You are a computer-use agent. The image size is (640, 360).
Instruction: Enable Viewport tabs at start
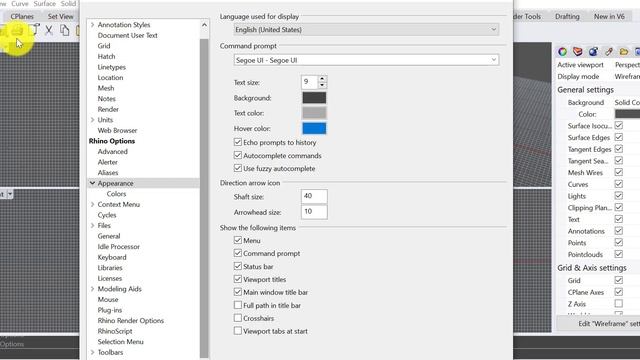pos(238,331)
